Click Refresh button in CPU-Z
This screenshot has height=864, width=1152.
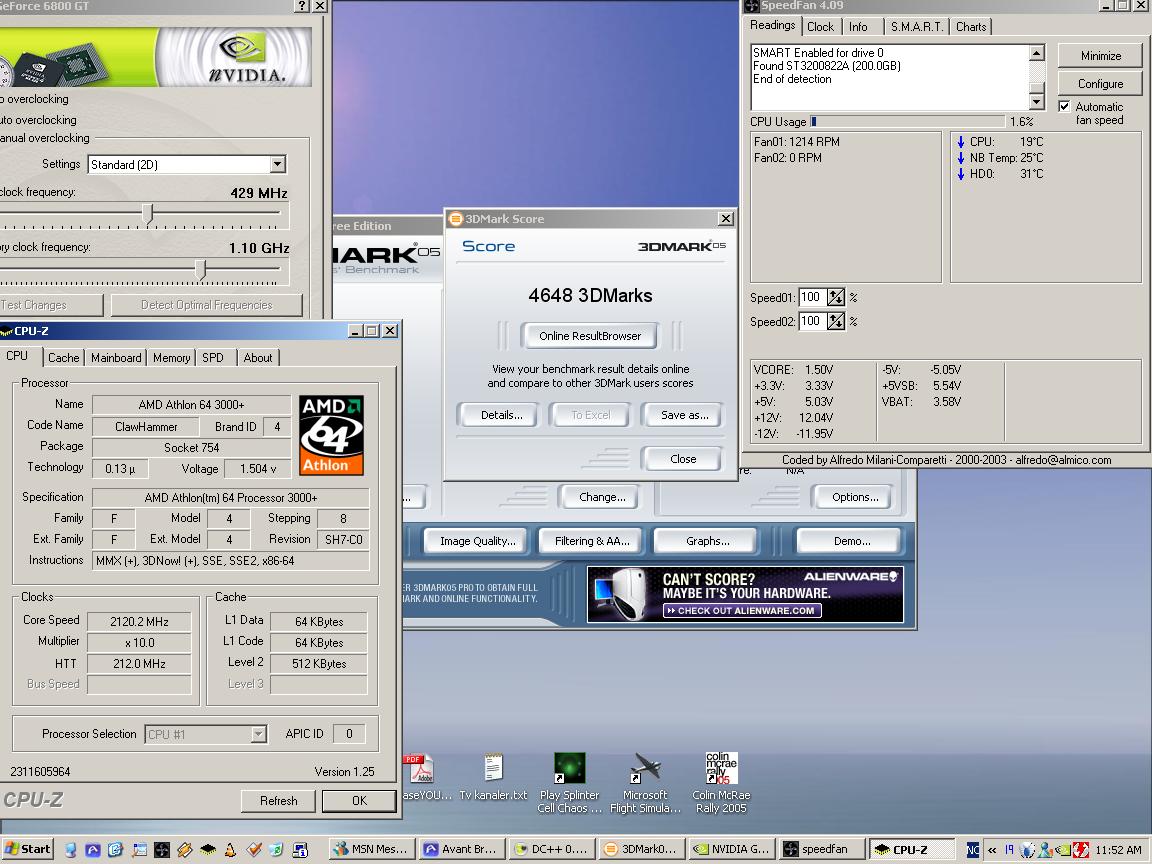tap(278, 801)
